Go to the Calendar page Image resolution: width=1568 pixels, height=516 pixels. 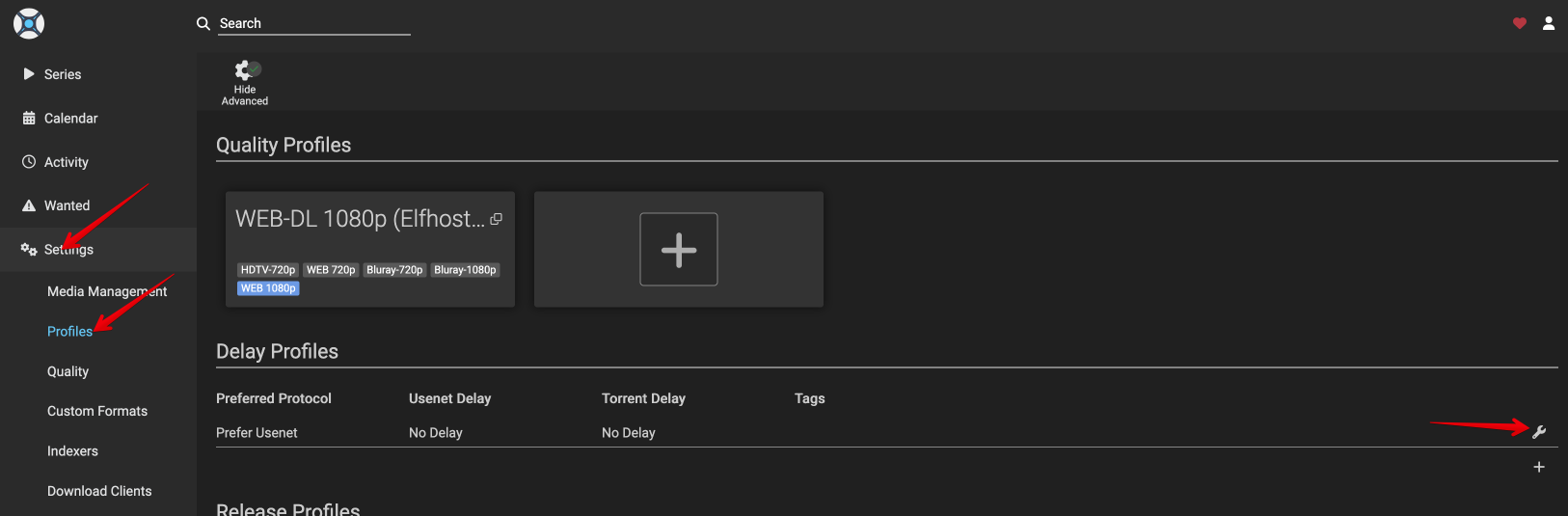[x=70, y=119]
